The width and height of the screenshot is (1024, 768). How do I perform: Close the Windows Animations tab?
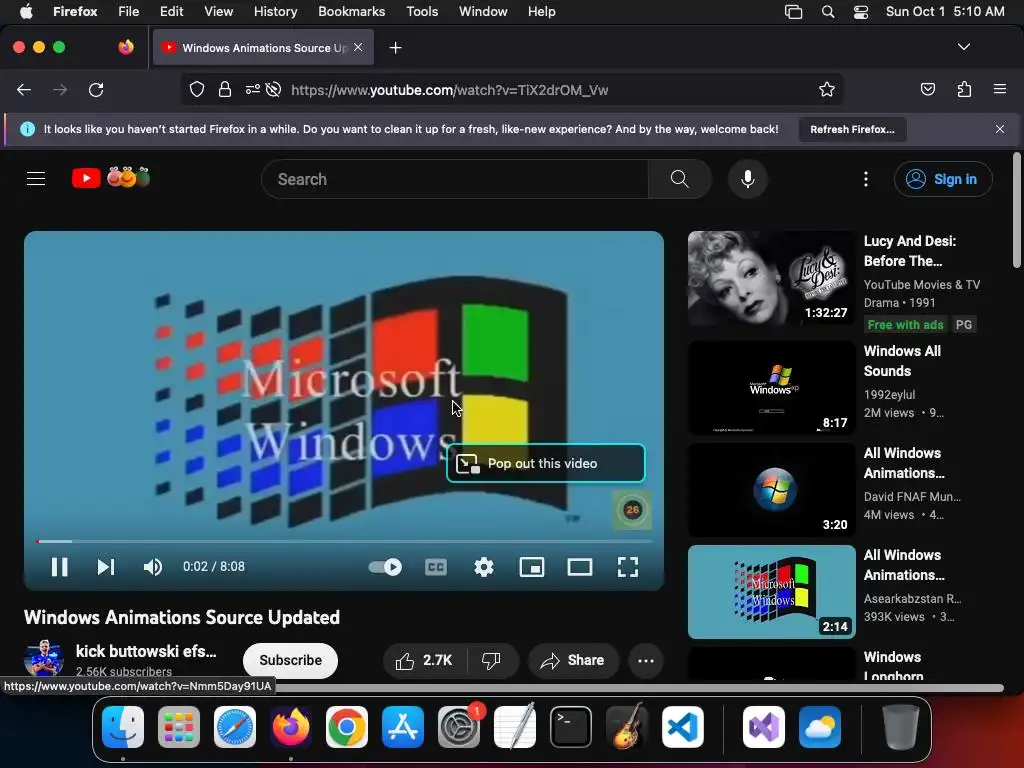(x=358, y=47)
